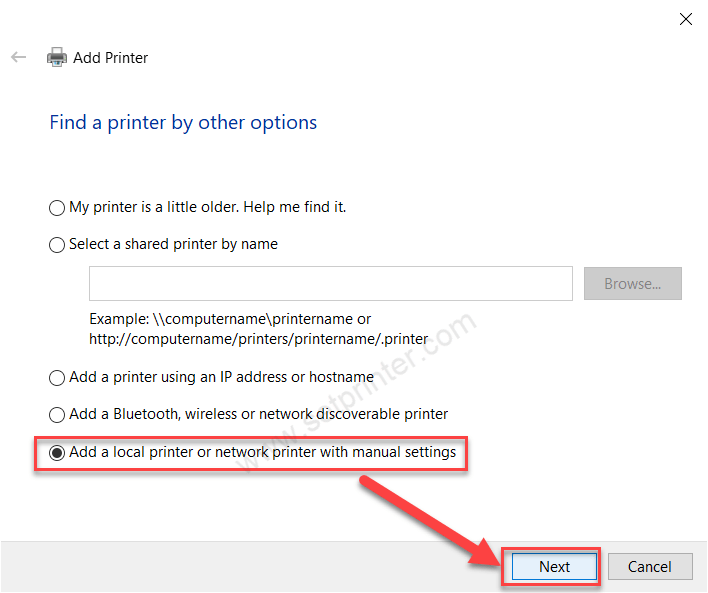Click the Browse... button

633,284
